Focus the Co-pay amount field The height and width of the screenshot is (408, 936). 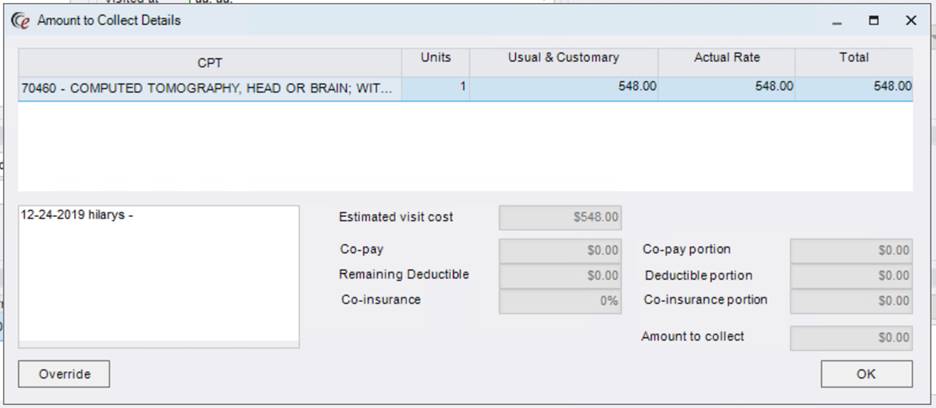coord(560,250)
